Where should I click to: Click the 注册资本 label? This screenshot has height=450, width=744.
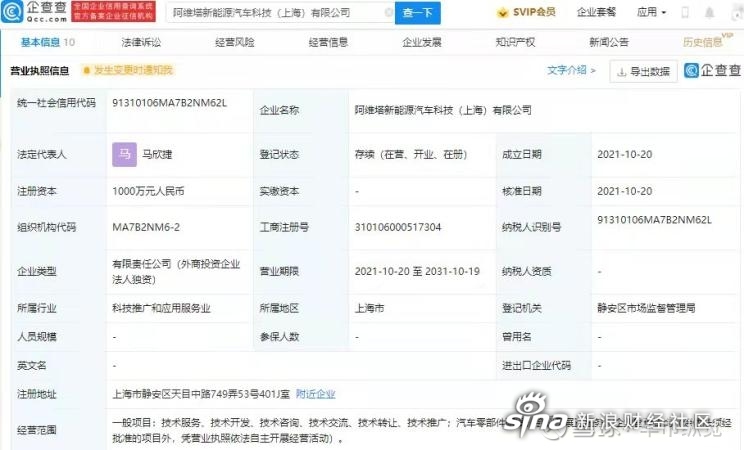[37, 191]
